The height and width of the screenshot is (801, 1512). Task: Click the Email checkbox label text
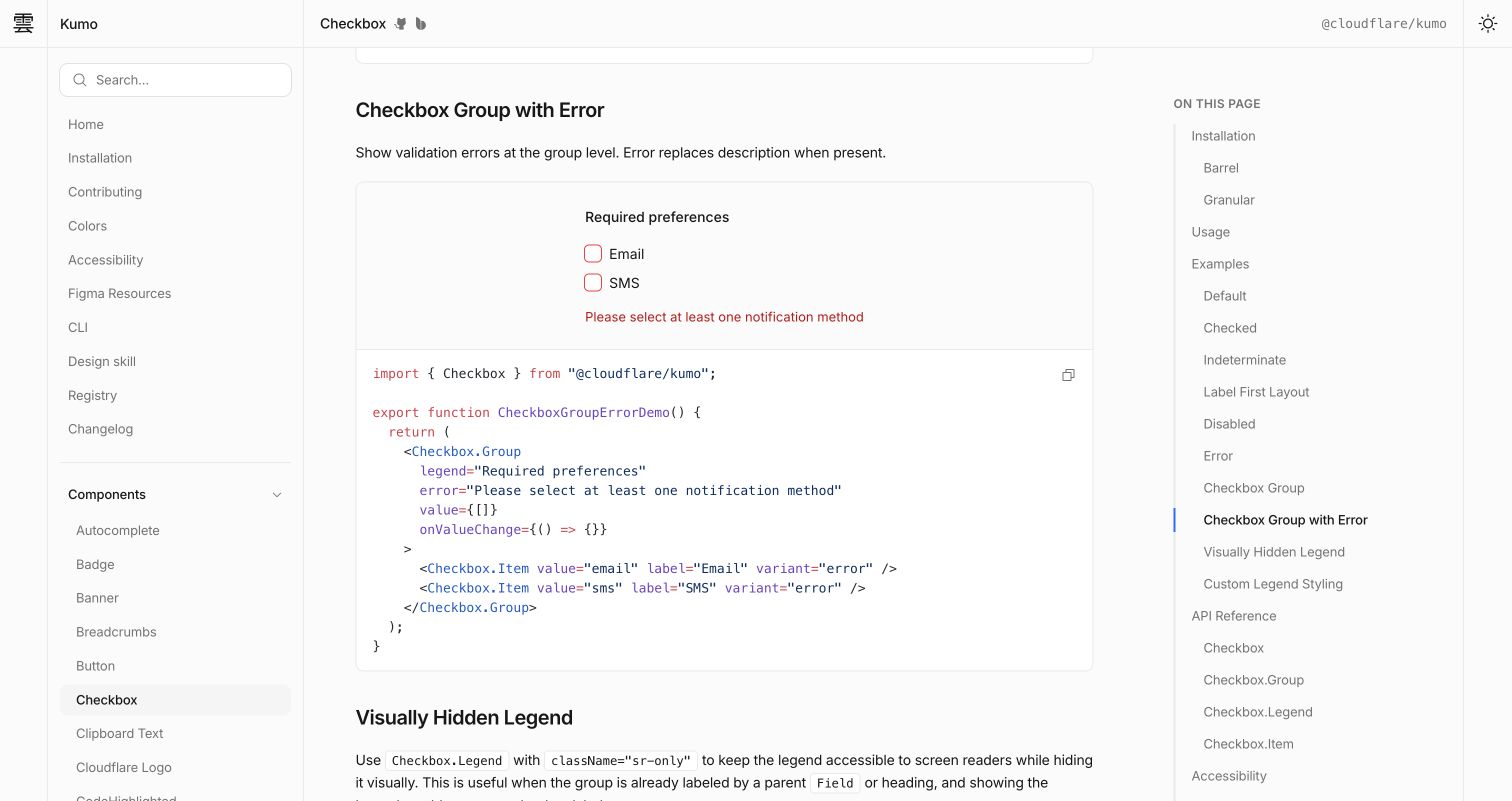pos(626,254)
